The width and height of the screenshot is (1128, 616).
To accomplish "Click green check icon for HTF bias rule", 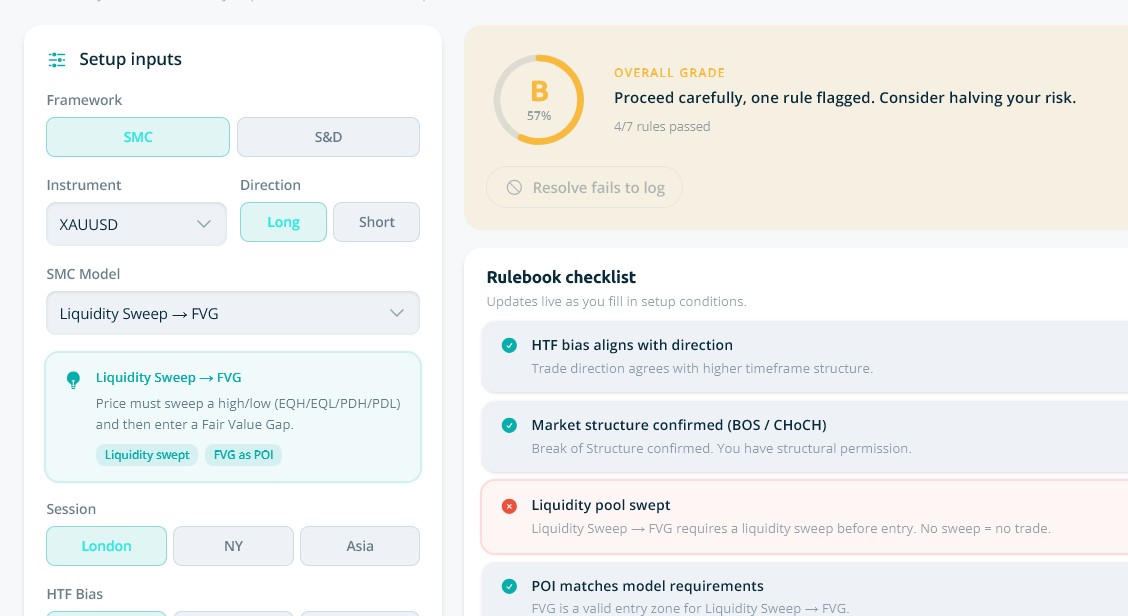I will click(x=509, y=345).
